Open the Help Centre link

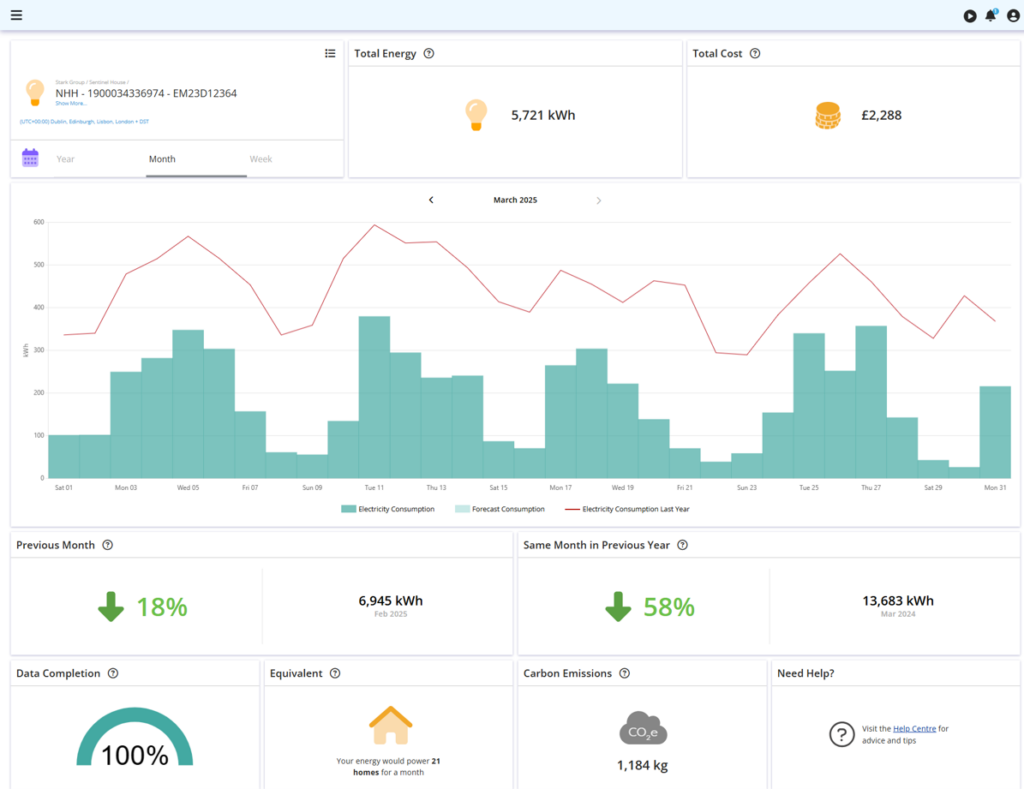pyautogui.click(x=914, y=729)
